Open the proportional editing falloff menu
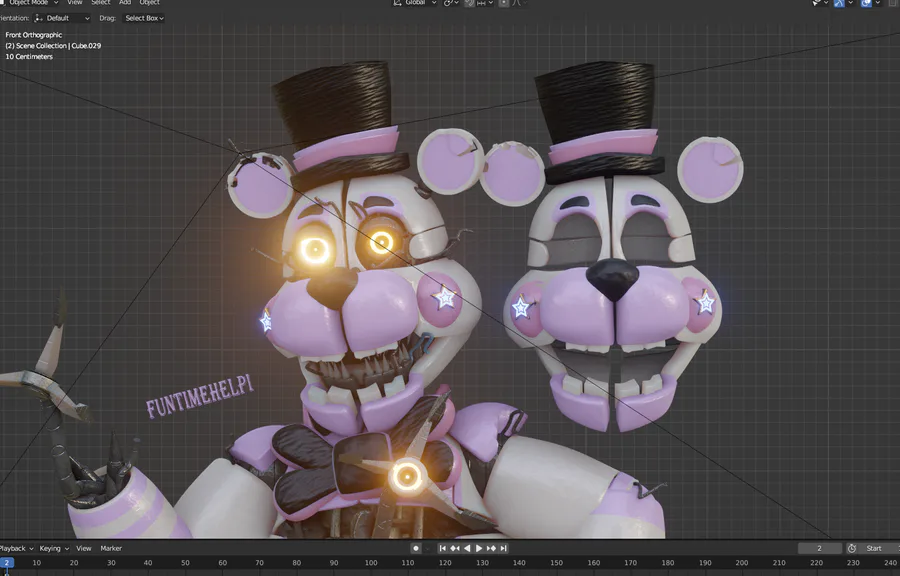900x576 pixels. (x=520, y=3)
